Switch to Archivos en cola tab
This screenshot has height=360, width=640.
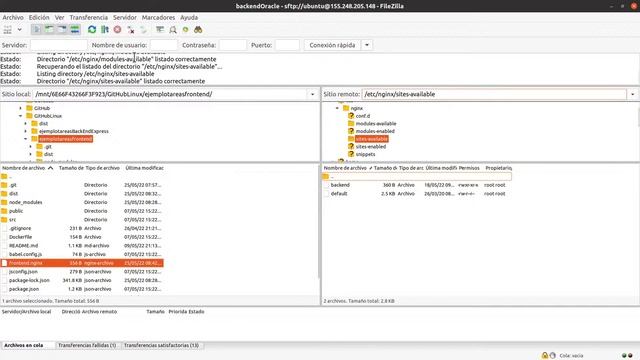point(24,345)
